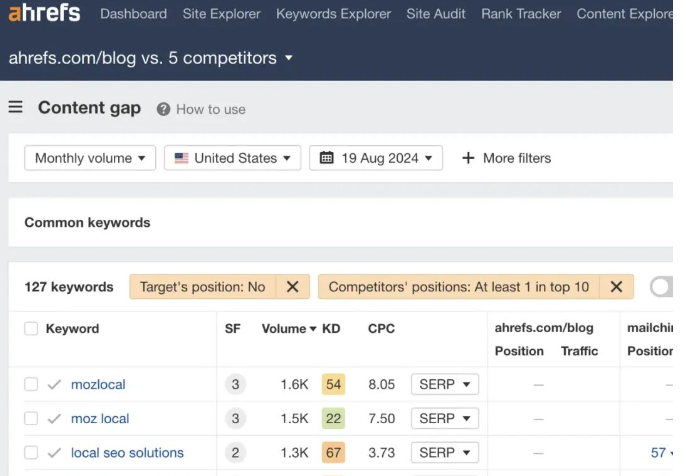Open the hamburger sidebar menu
This screenshot has height=476, width=686.
tap(15, 108)
